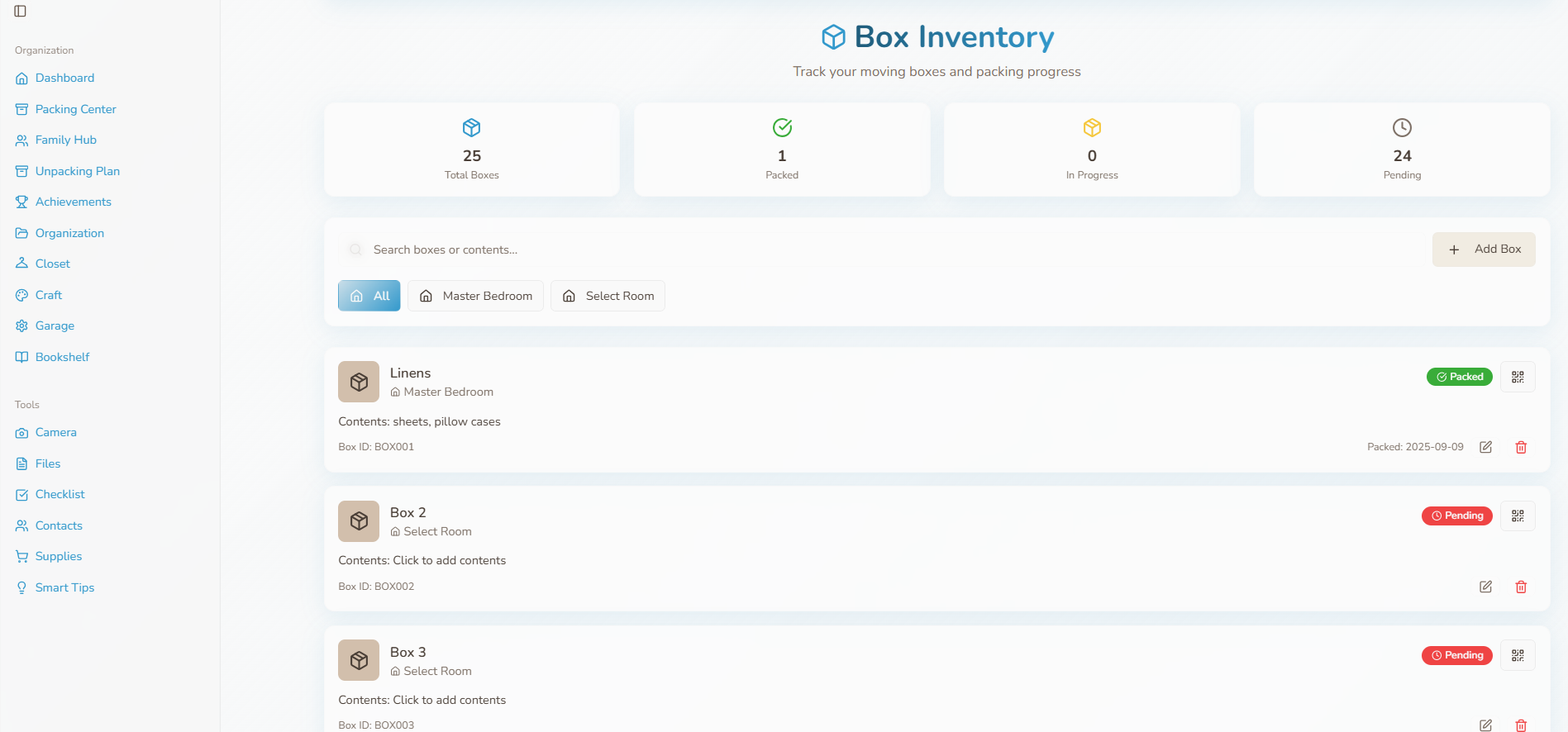This screenshot has width=1568, height=732.
Task: Toggle the Pending status on Box 3
Action: (x=1456, y=656)
